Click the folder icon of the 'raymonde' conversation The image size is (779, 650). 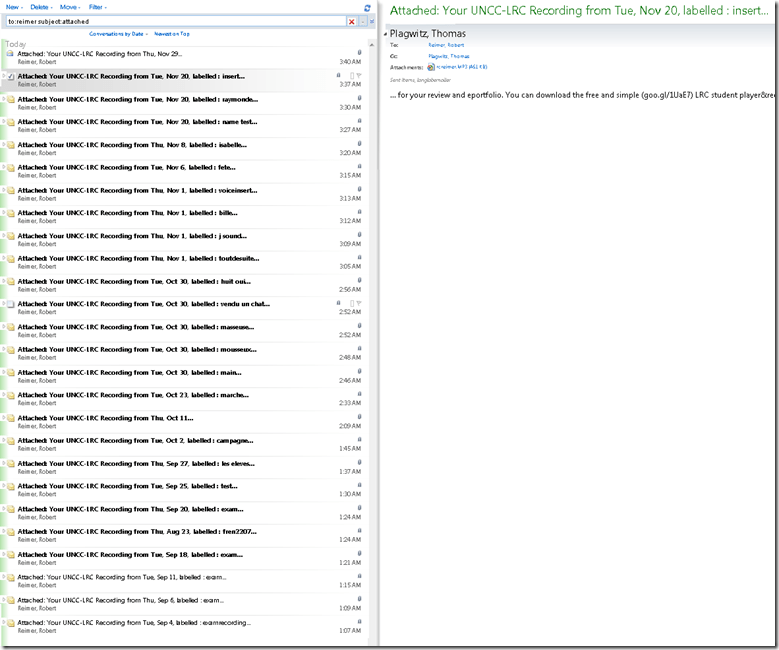click(x=11, y=99)
